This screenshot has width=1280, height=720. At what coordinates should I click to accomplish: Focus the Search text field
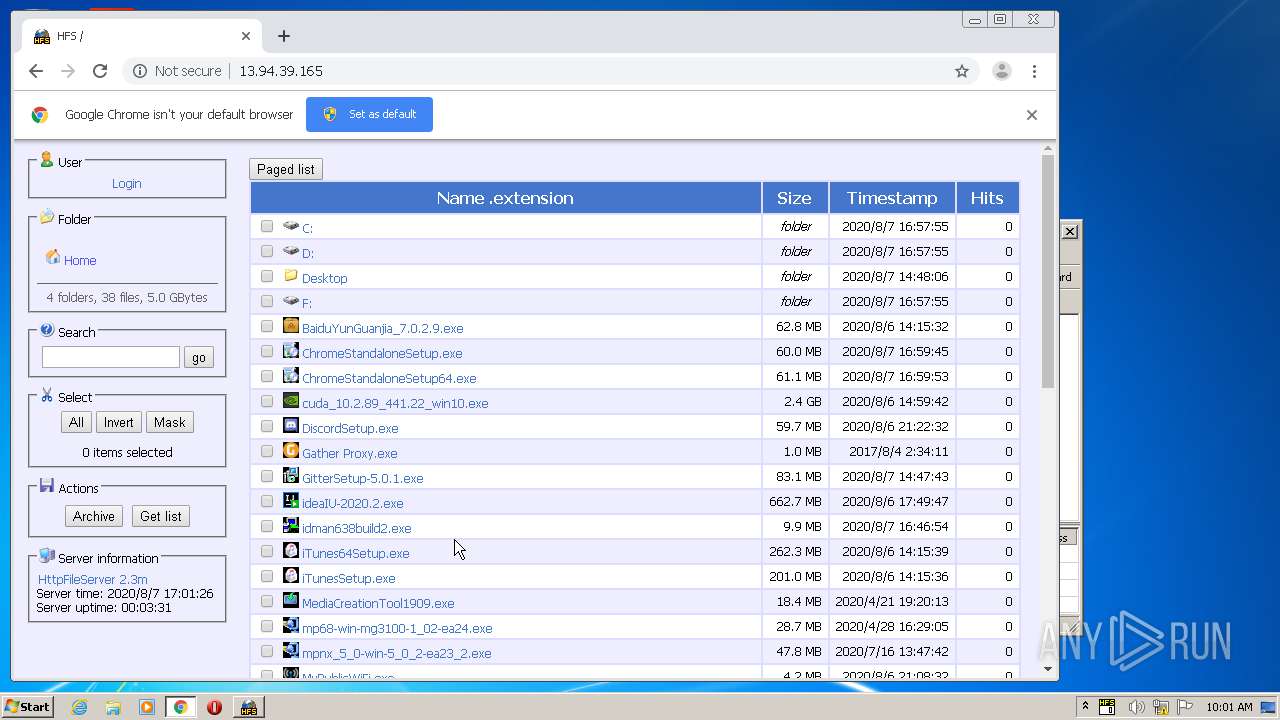[x=110, y=357]
